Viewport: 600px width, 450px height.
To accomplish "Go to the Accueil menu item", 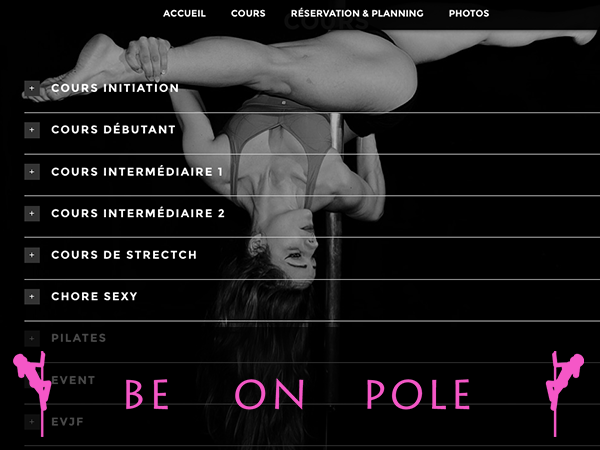I will (x=184, y=13).
